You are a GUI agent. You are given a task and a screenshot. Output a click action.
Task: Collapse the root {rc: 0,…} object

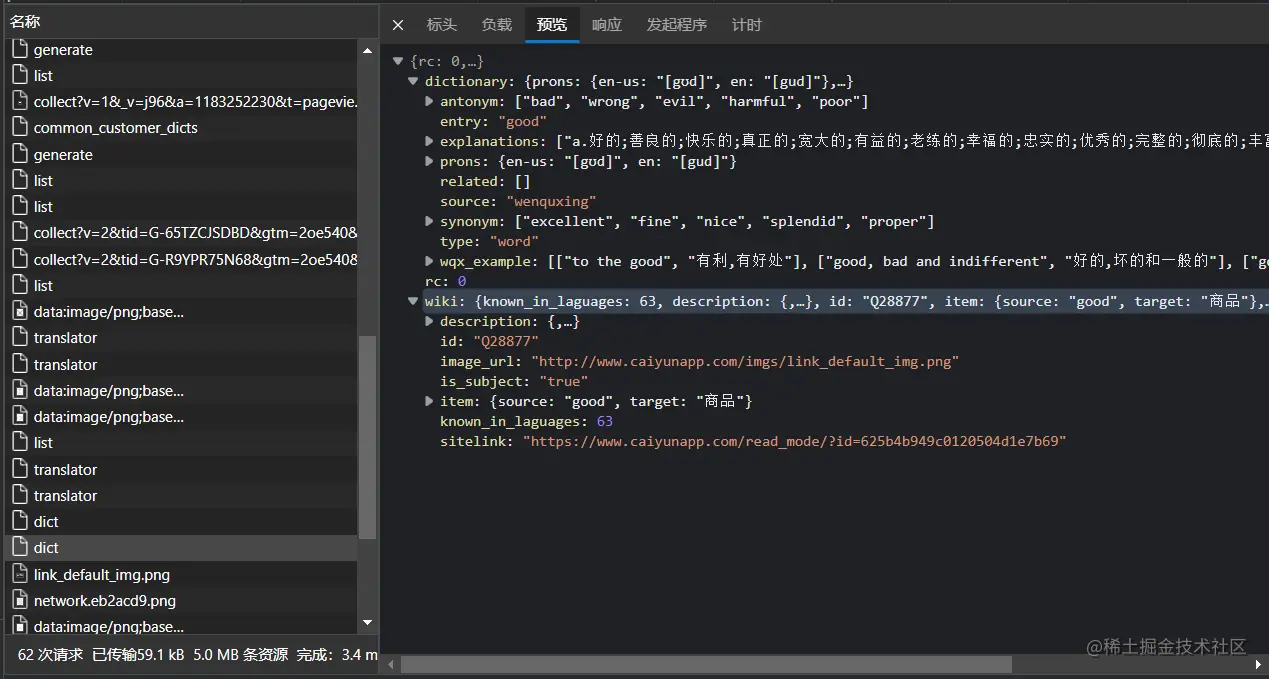398,61
